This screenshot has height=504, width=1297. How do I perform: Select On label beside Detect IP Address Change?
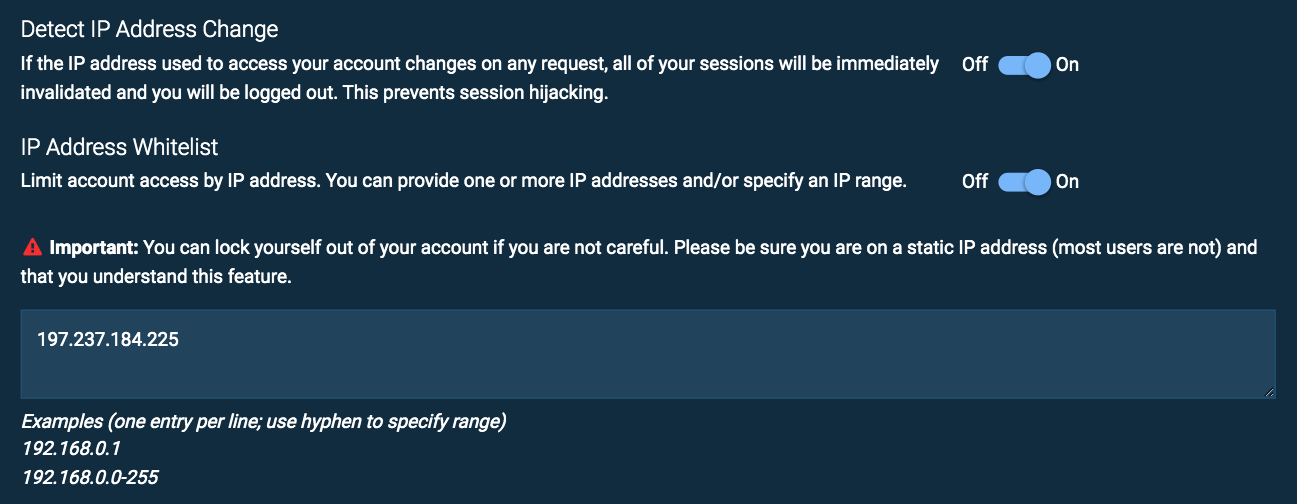click(1067, 65)
